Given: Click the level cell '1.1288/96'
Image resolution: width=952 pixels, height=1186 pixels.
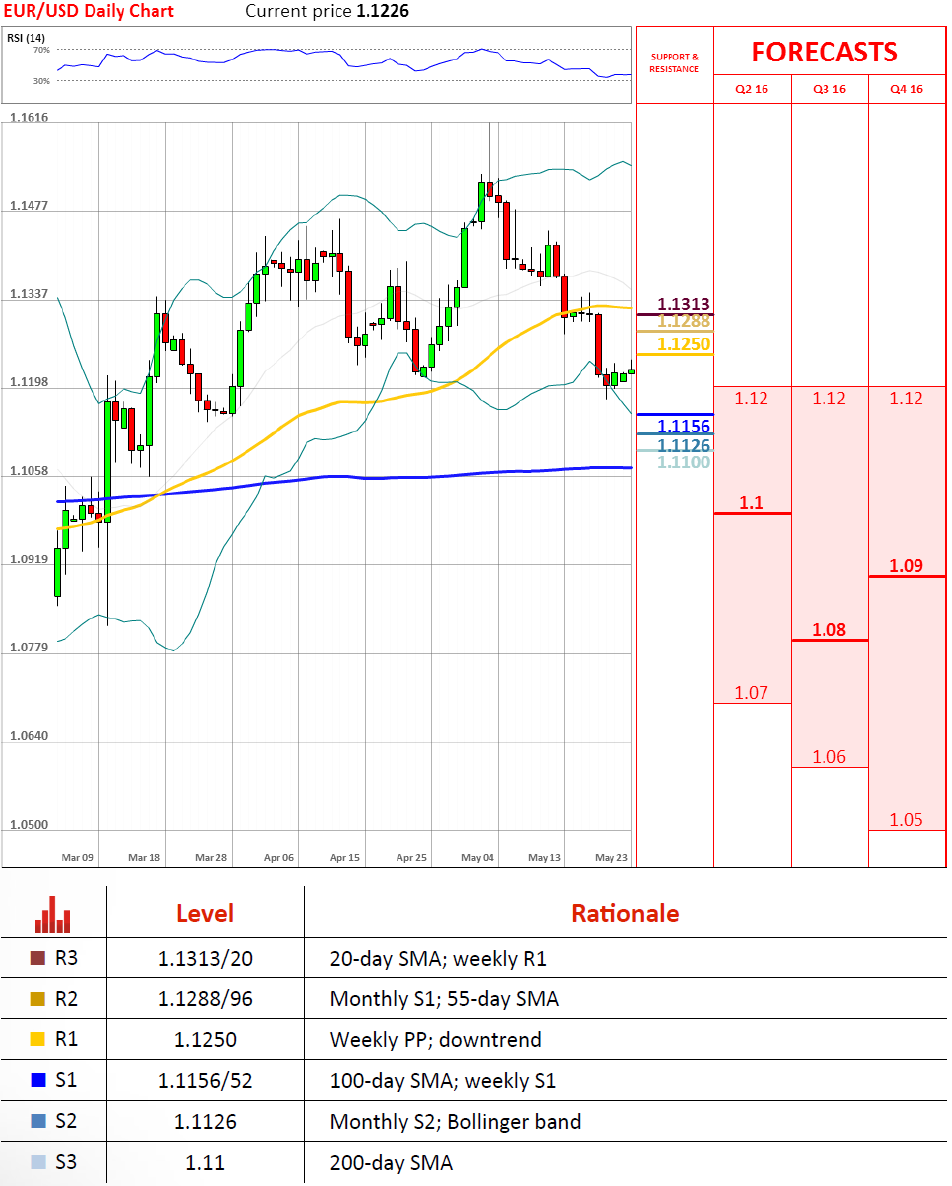Looking at the screenshot, I should tap(205, 999).
